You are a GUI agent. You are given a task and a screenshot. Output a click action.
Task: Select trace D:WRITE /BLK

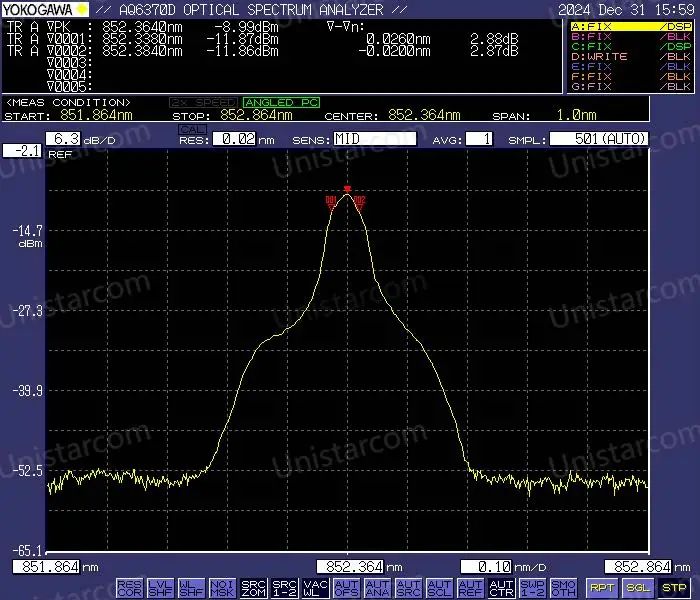(631, 57)
